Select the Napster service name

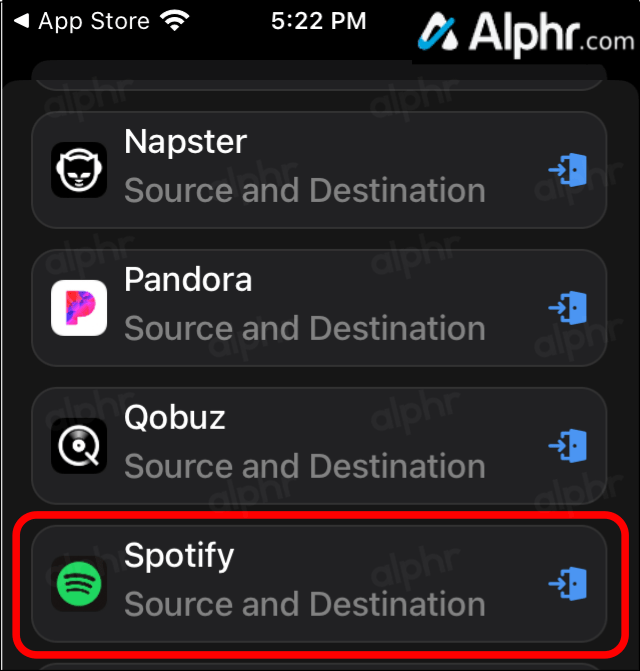pyautogui.click(x=185, y=142)
